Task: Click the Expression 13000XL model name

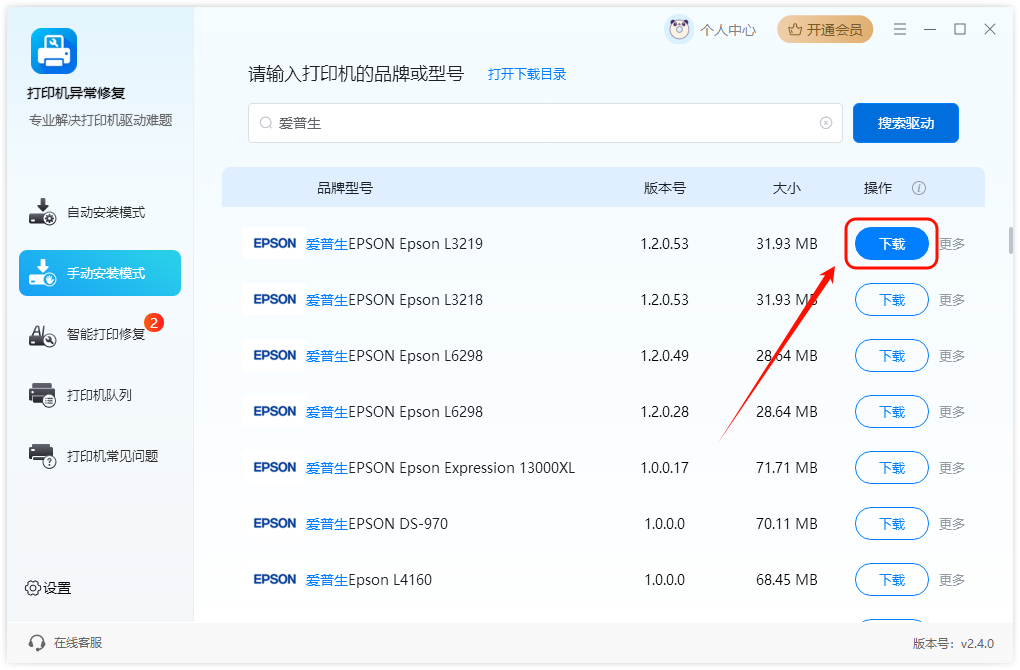Action: coord(440,468)
